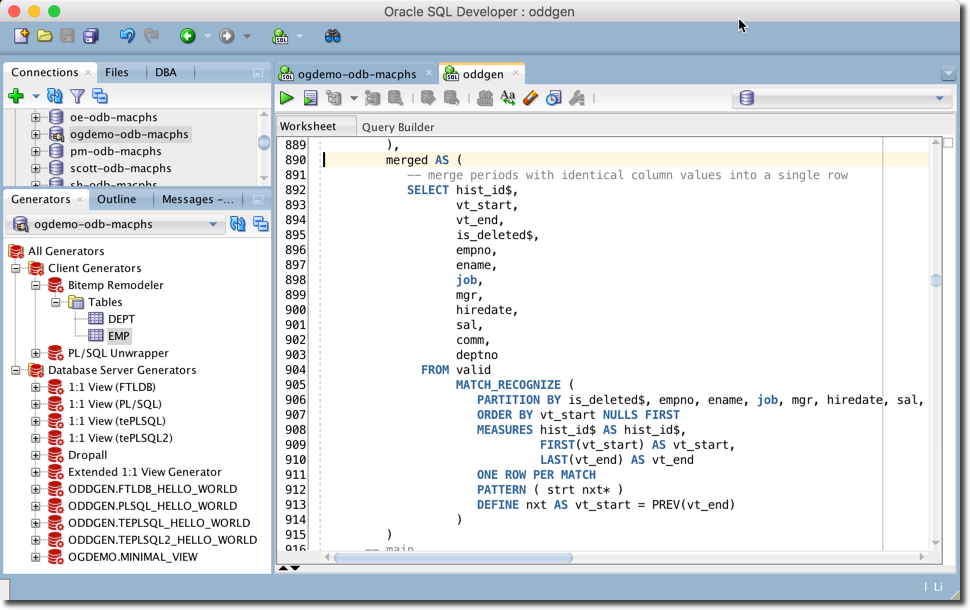Click the Aa change case icon
970x610 pixels.
(508, 98)
